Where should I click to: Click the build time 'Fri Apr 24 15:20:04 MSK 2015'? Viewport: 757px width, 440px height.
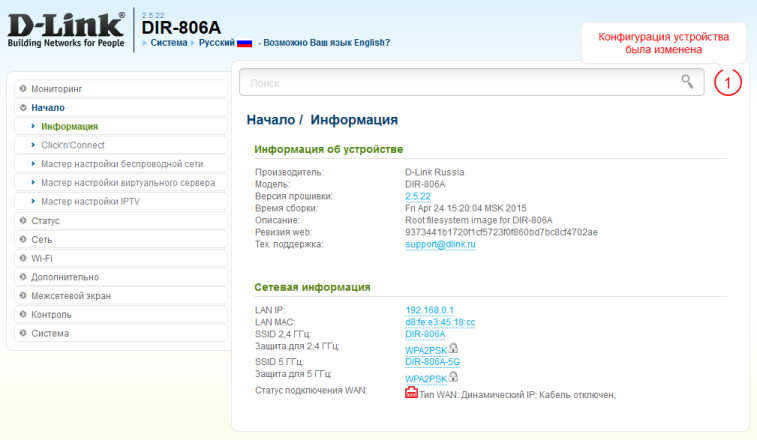coord(465,208)
